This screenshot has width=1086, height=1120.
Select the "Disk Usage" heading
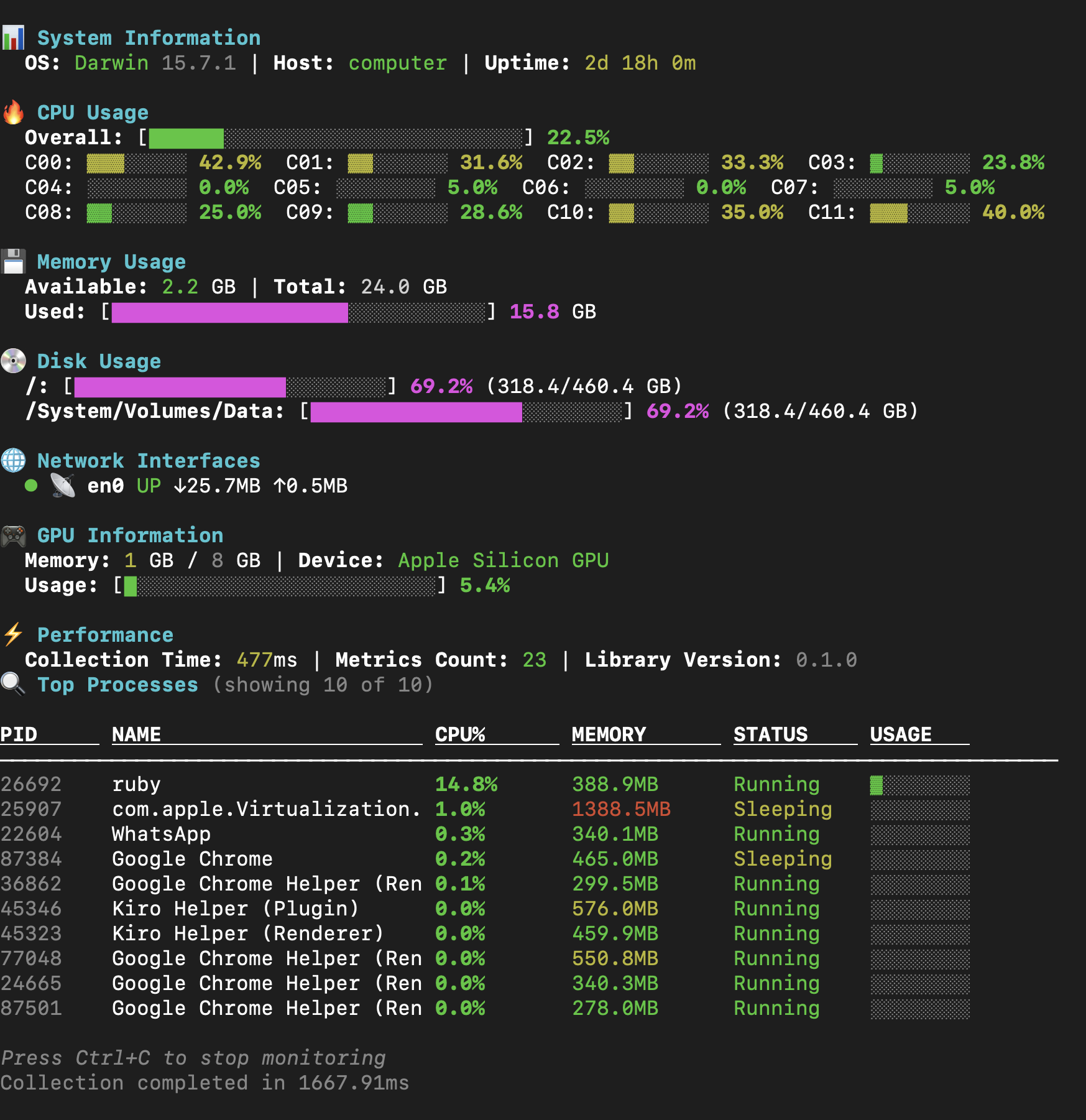pyautogui.click(x=99, y=361)
